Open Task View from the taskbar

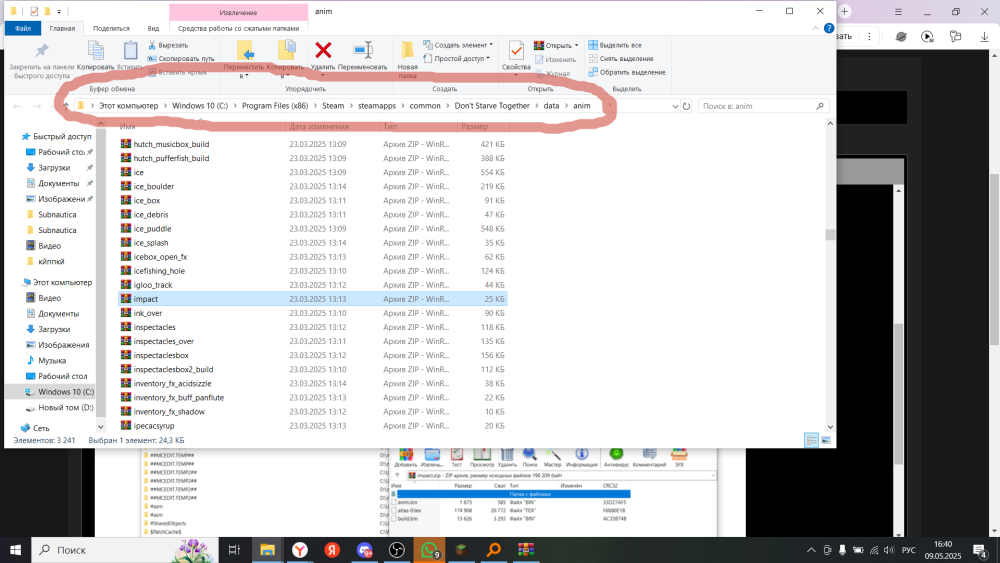tap(234, 550)
